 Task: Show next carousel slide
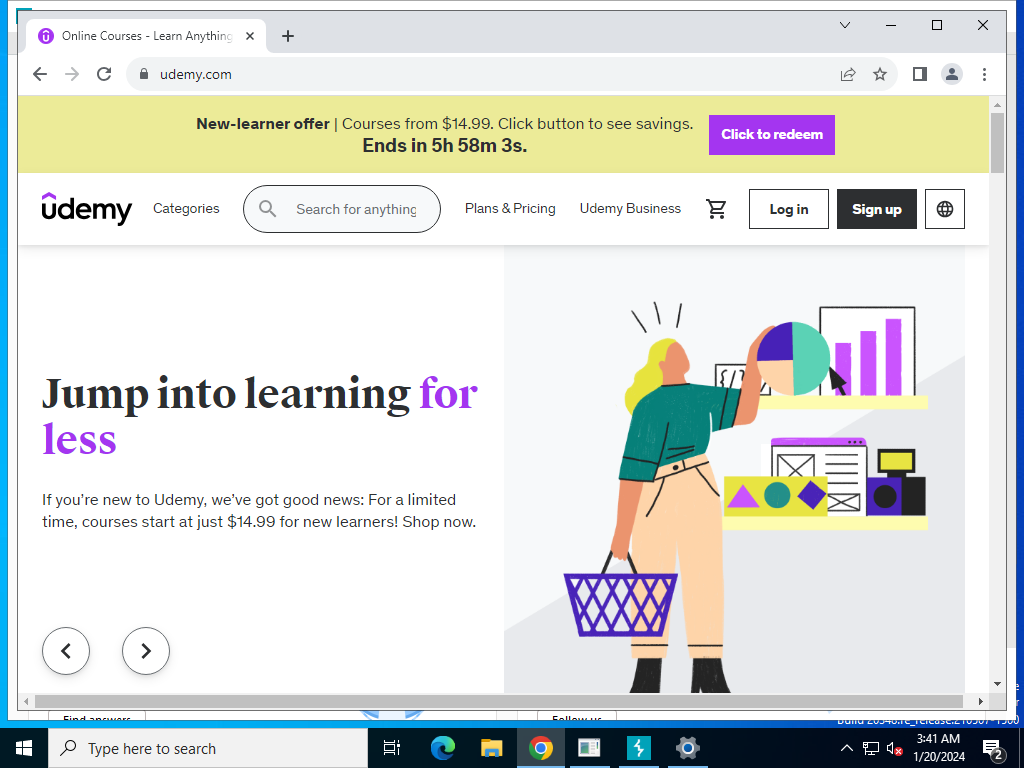click(x=146, y=650)
